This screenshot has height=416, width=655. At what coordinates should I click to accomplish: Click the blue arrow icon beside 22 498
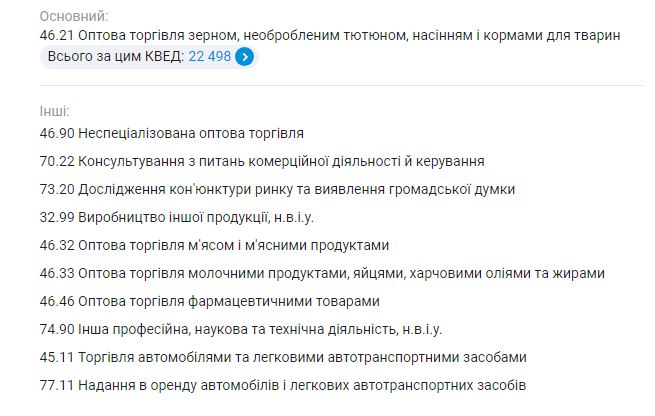pos(245,57)
